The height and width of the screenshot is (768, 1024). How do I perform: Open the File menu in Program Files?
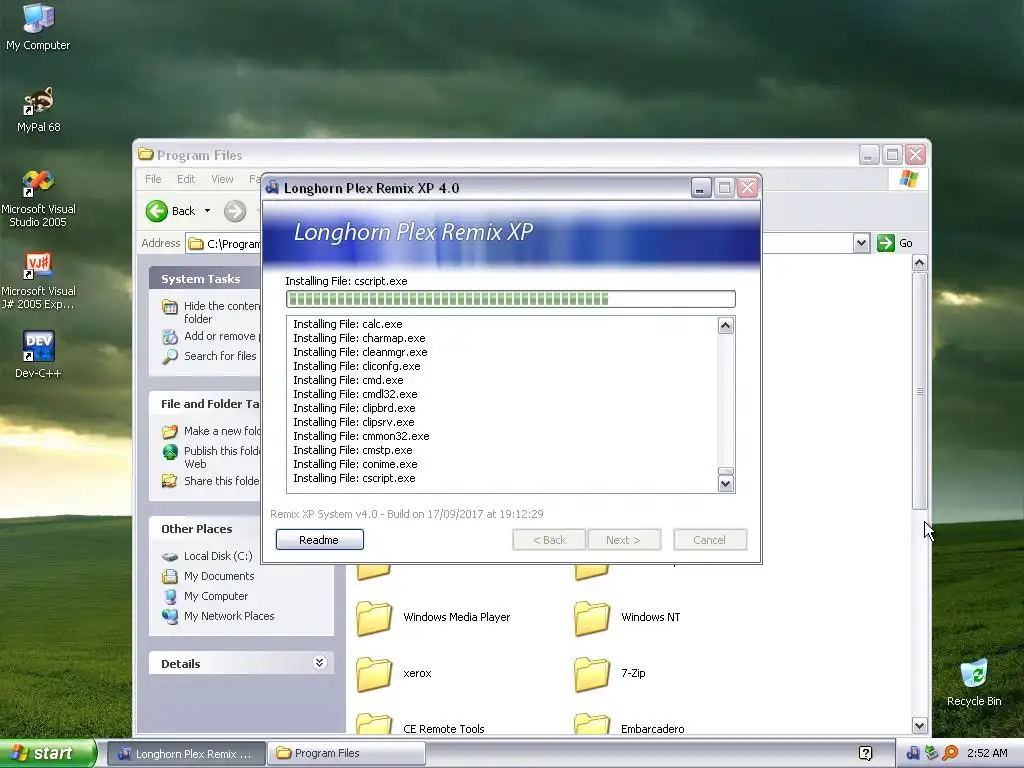(x=153, y=179)
